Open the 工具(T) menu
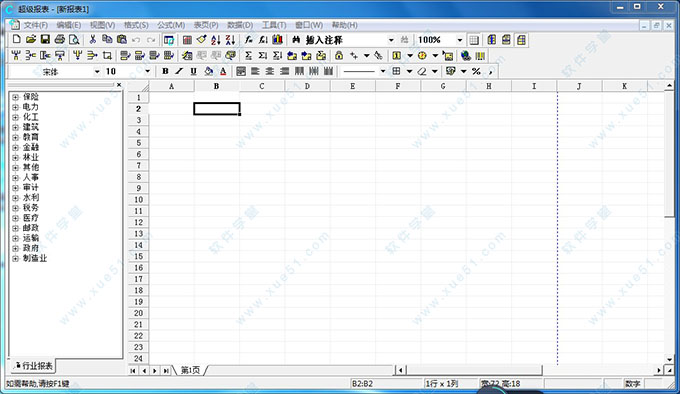680x394 pixels. pyautogui.click(x=274, y=25)
